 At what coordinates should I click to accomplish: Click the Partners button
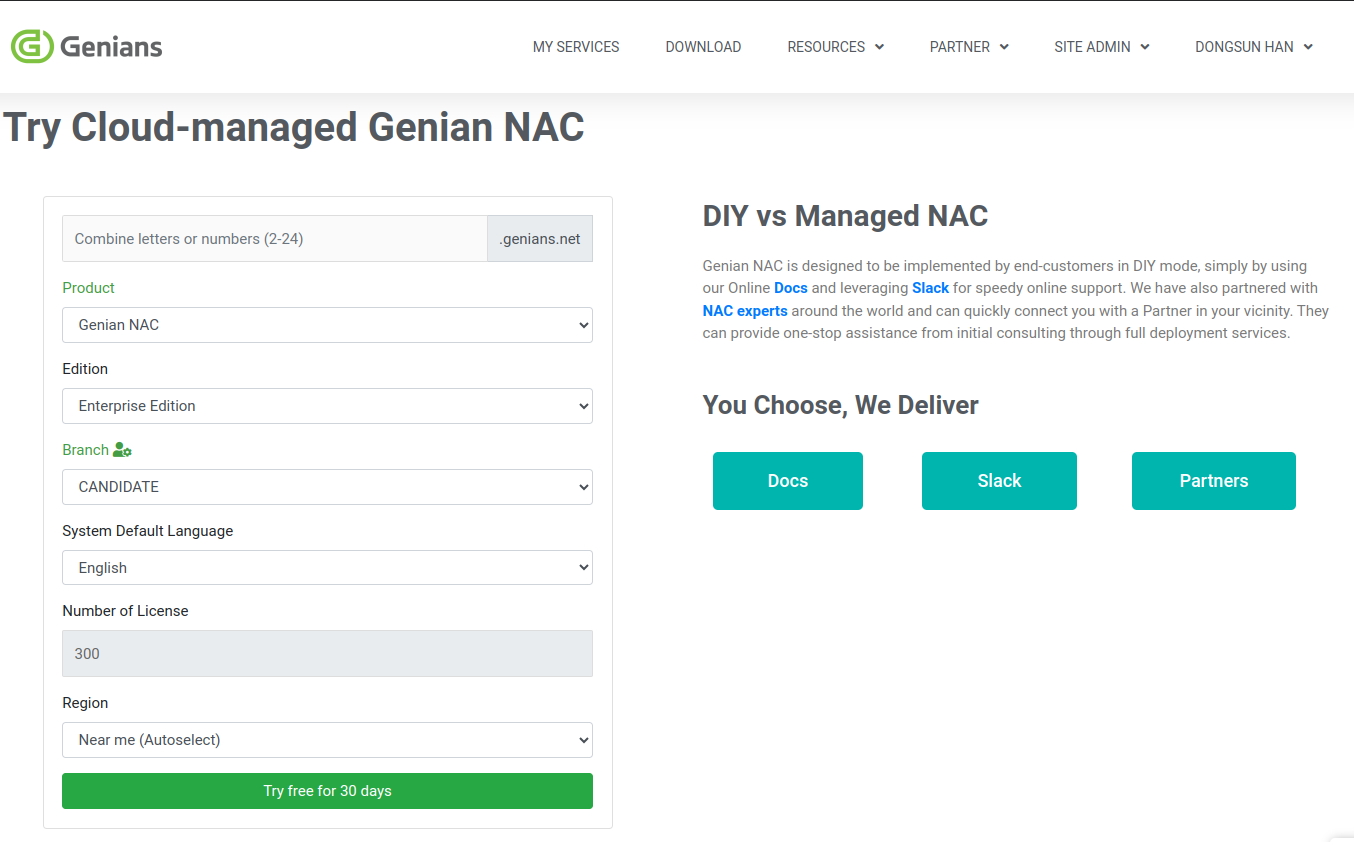[1213, 481]
